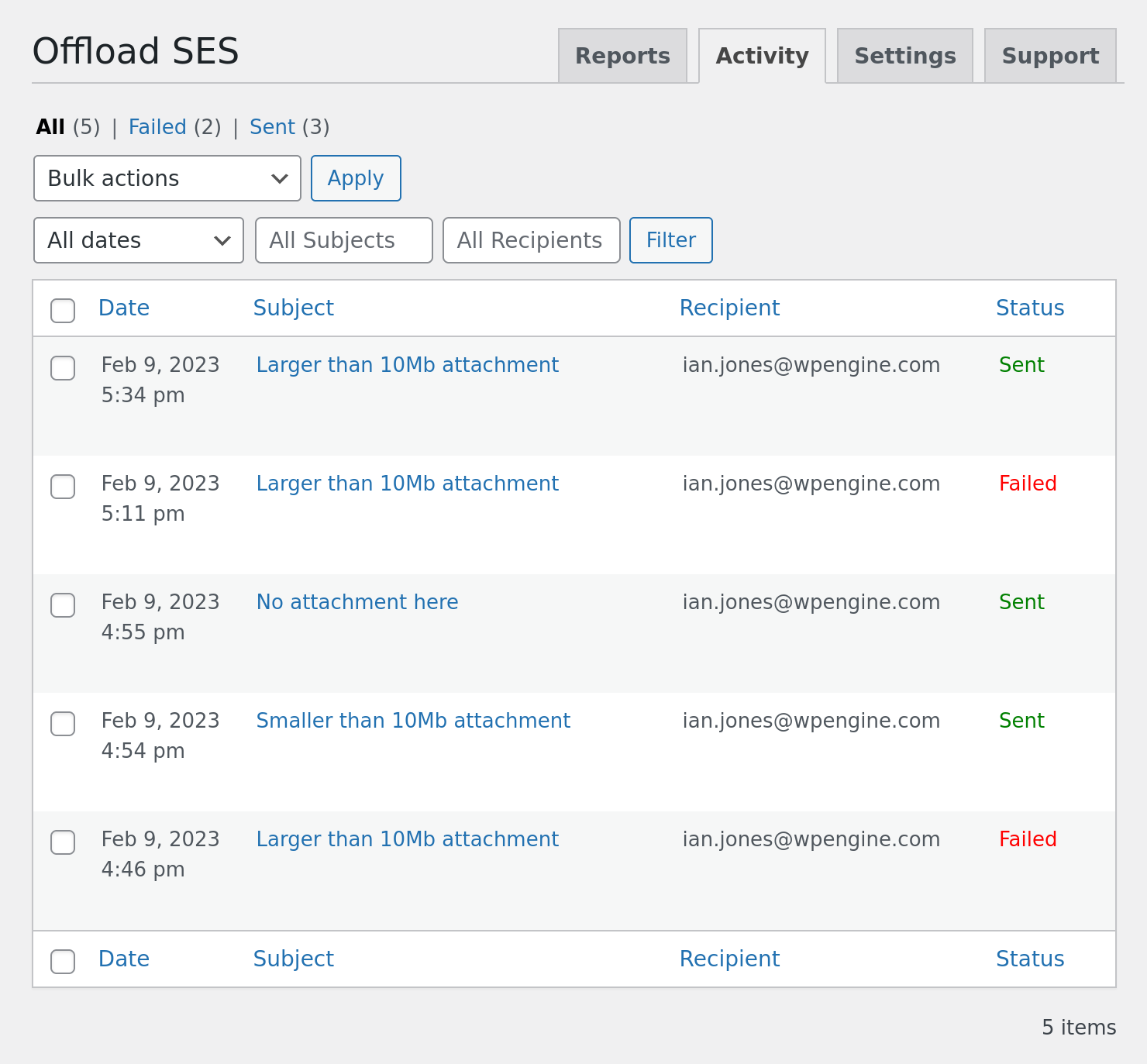Sort by the Status header column

pyautogui.click(x=1030, y=308)
